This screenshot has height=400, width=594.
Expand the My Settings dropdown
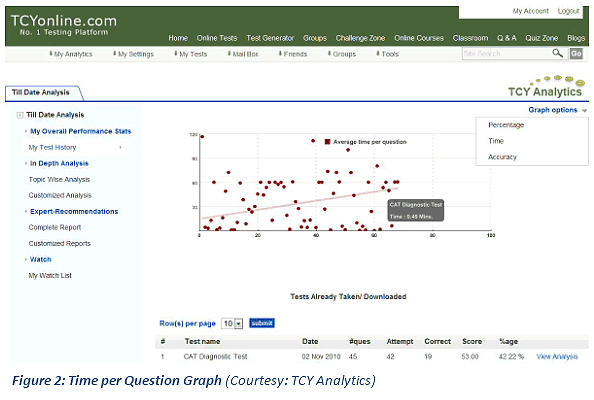133,54
